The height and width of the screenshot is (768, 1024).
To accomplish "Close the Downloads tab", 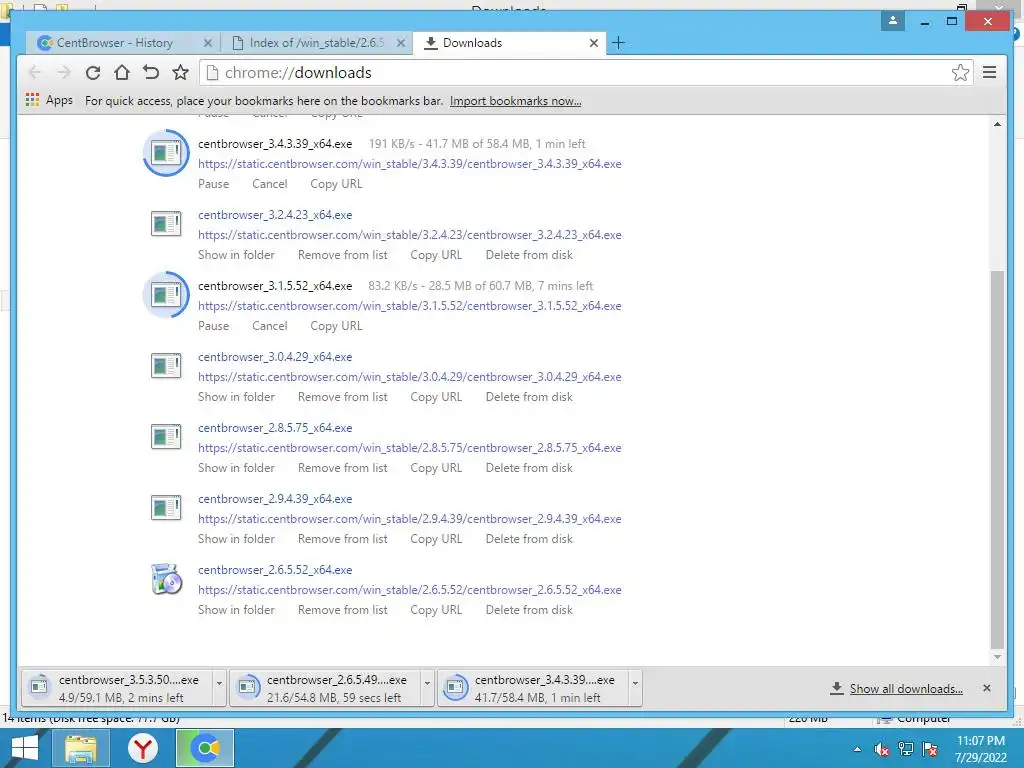I will pos(594,43).
